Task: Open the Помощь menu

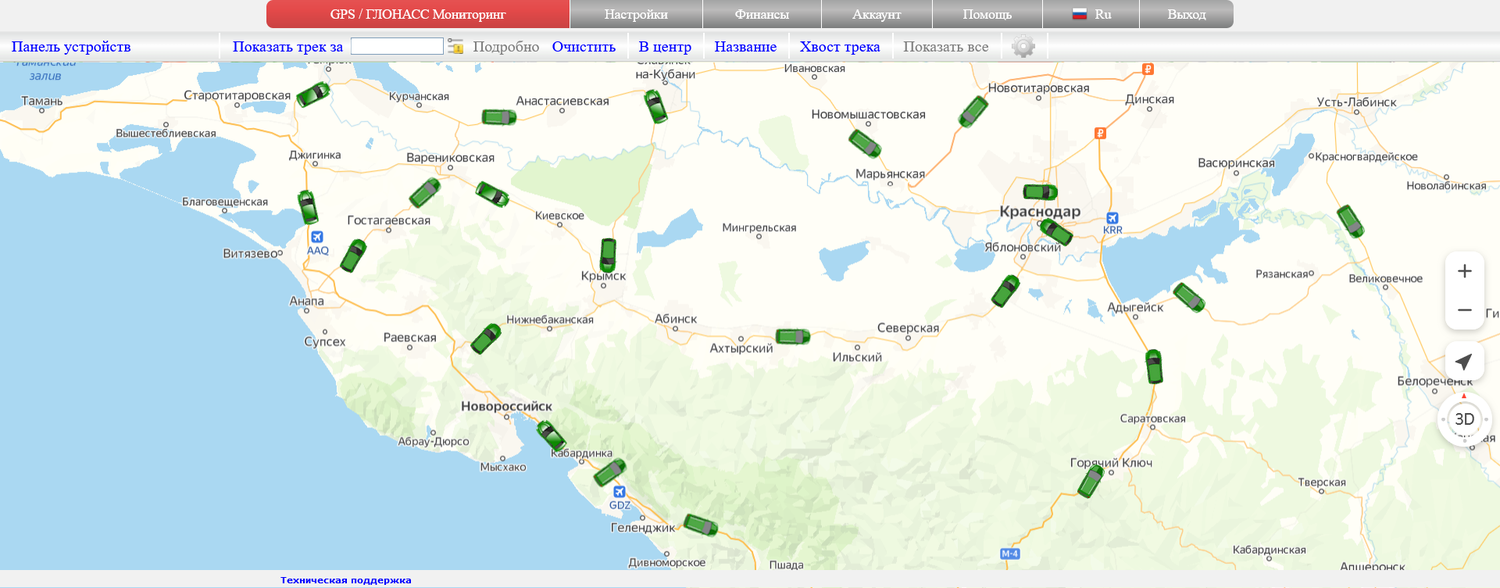Action: point(987,14)
